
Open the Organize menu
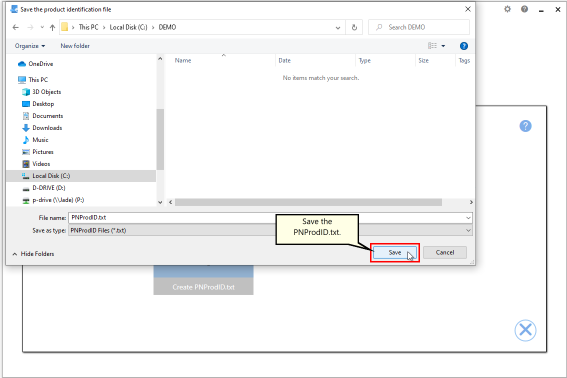pos(30,46)
